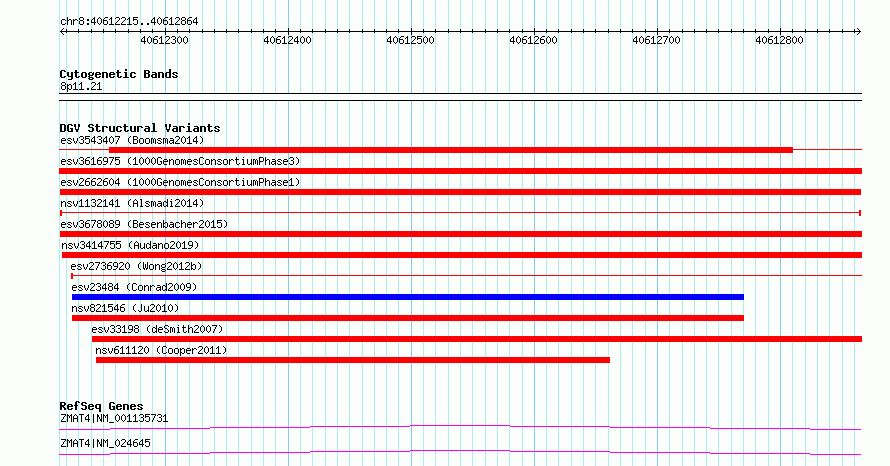Click ruler position 40612300
The image size is (890, 466).
(x=165, y=40)
